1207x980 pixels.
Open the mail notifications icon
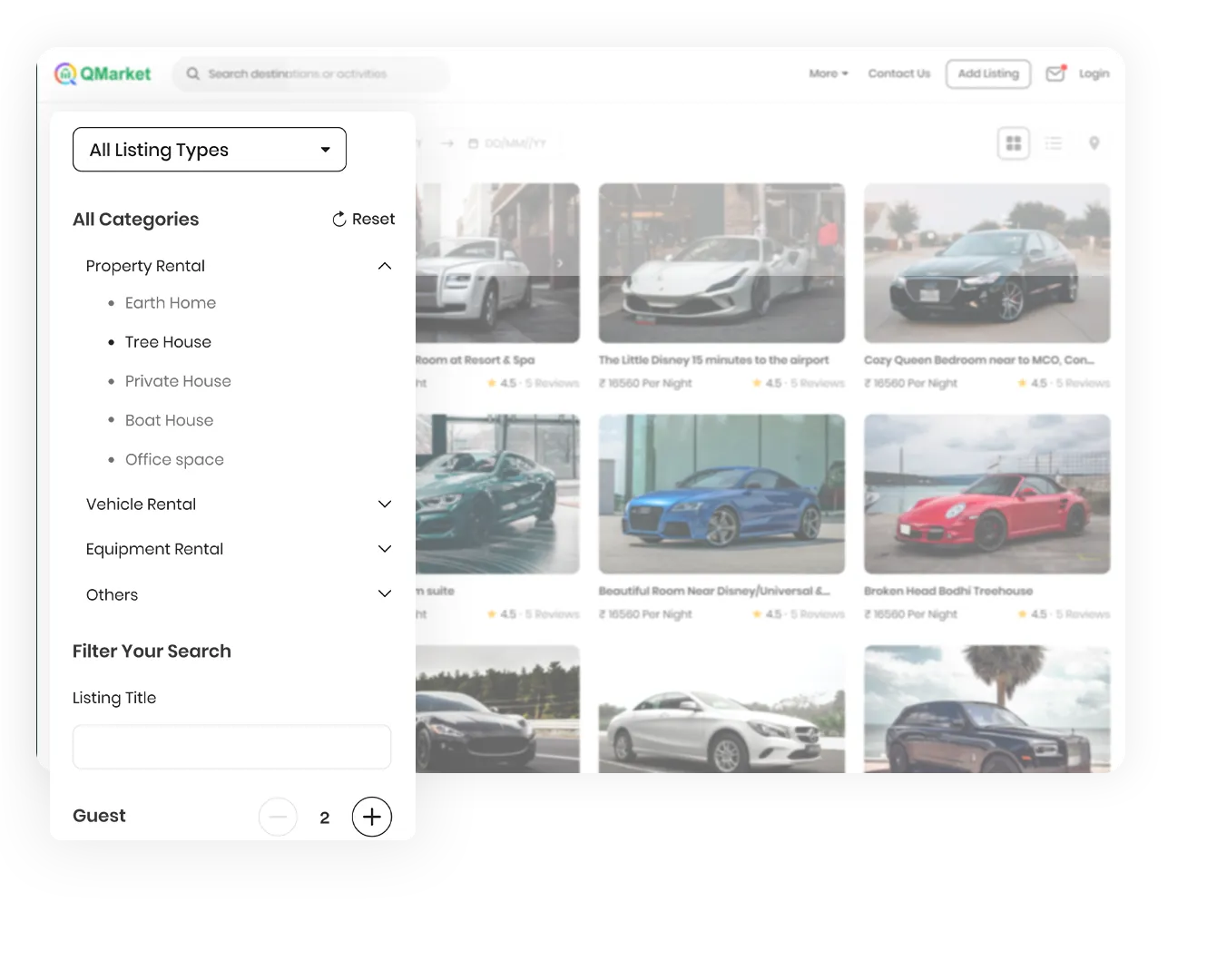coord(1055,73)
